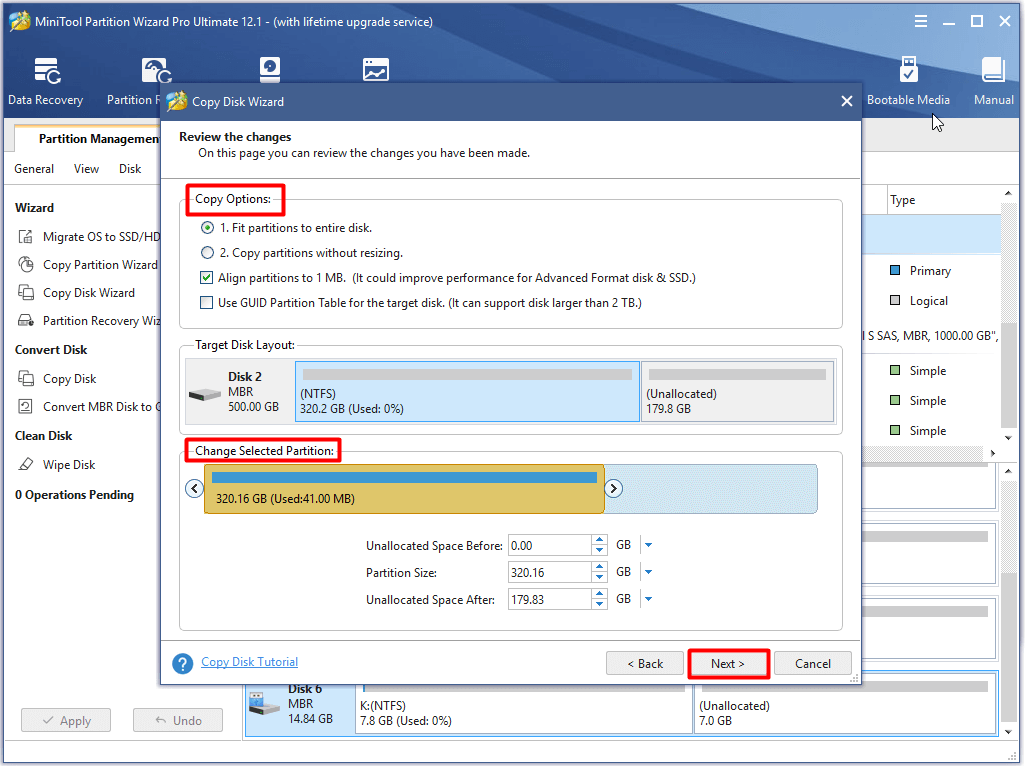Click the Logical color legend square
The image size is (1025, 766).
point(895,301)
